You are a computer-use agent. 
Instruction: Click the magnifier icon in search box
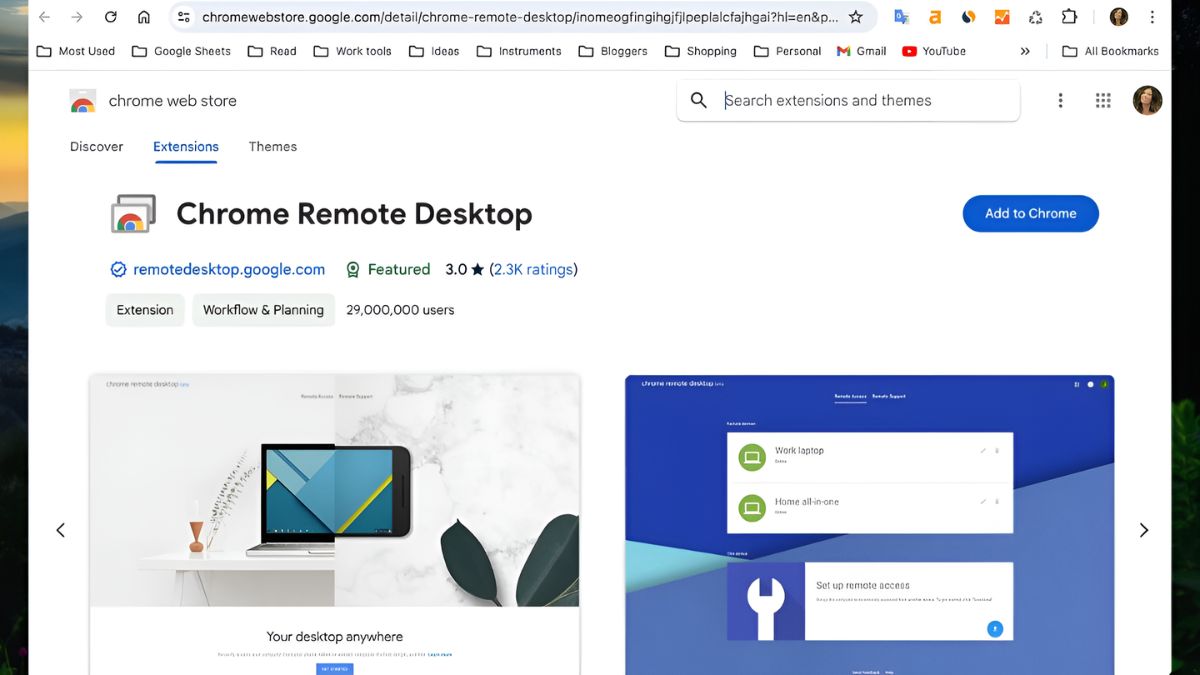point(699,100)
